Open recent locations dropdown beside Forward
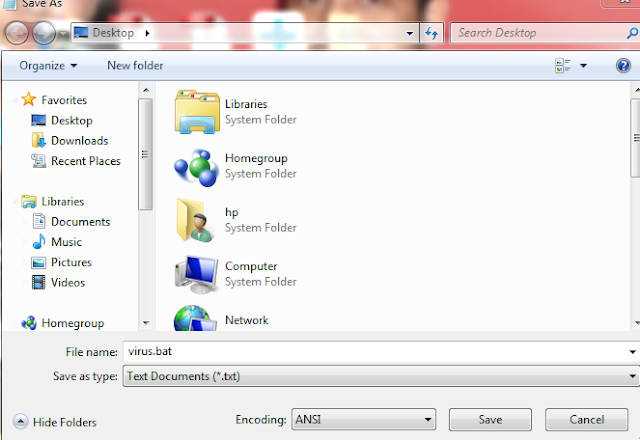The width and height of the screenshot is (640, 440). pos(63,34)
